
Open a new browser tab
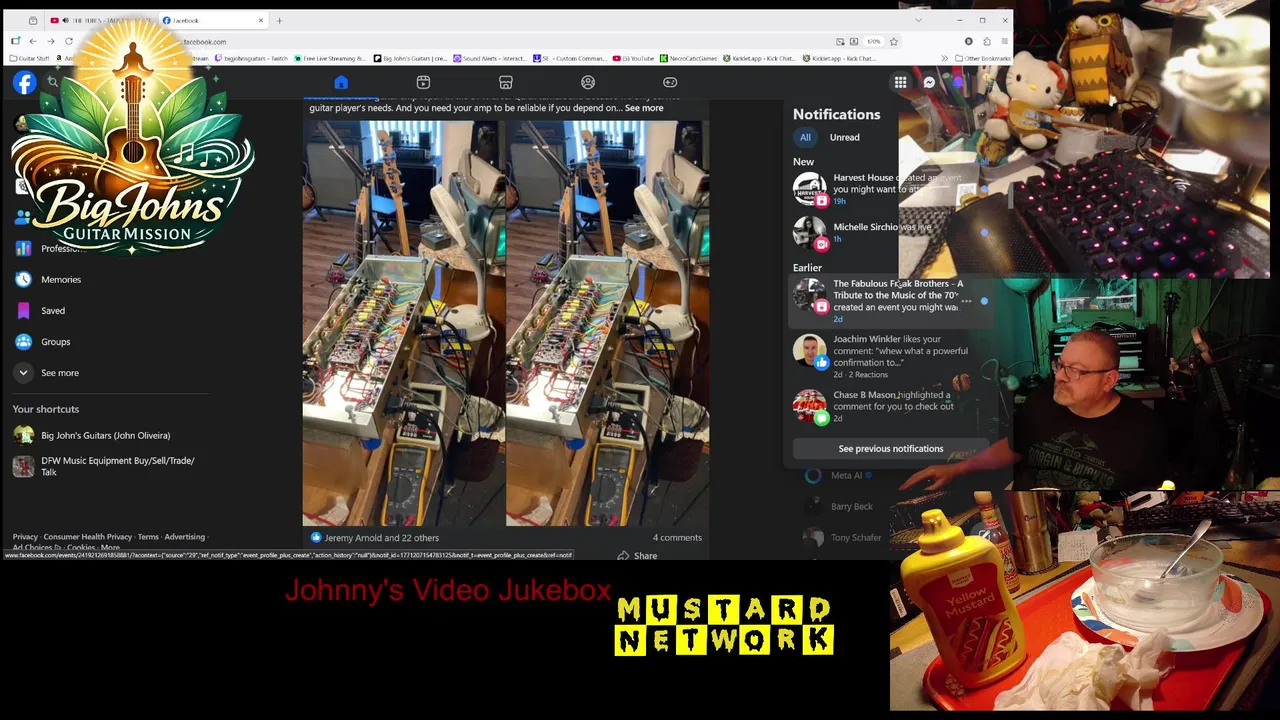click(x=279, y=20)
